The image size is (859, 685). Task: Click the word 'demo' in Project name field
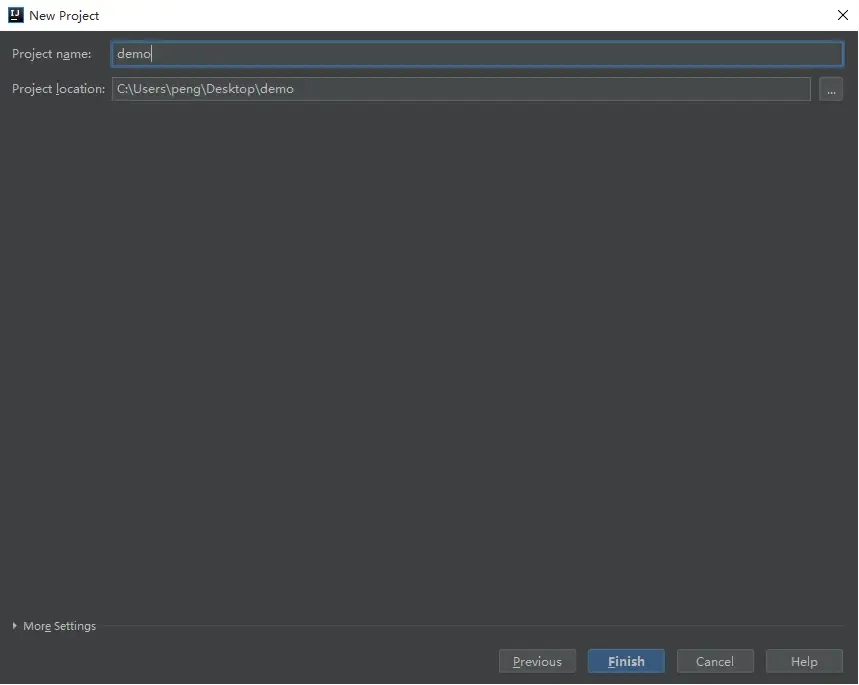[133, 54]
